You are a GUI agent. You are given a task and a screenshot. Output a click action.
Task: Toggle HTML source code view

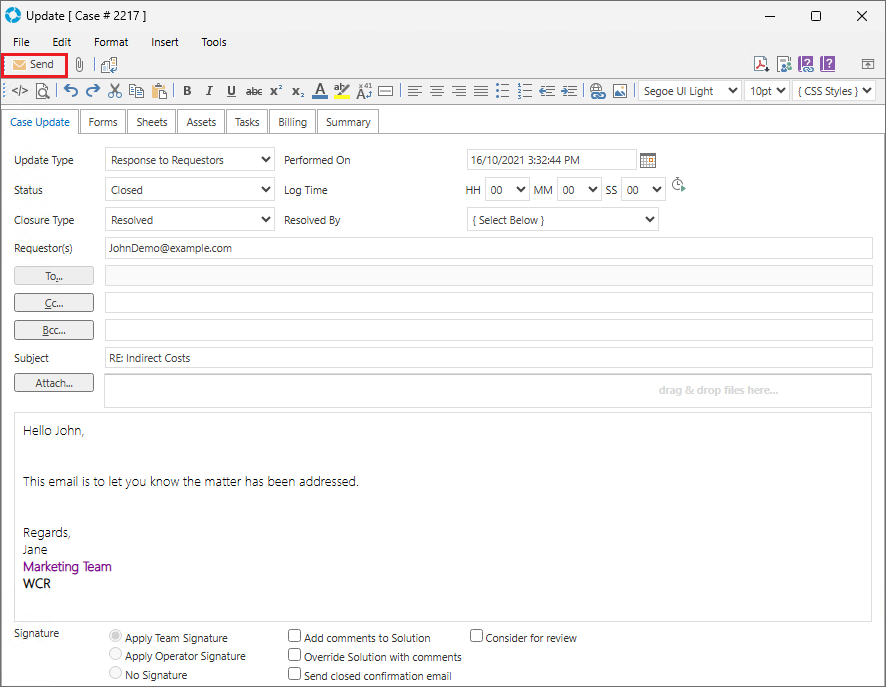(x=20, y=91)
